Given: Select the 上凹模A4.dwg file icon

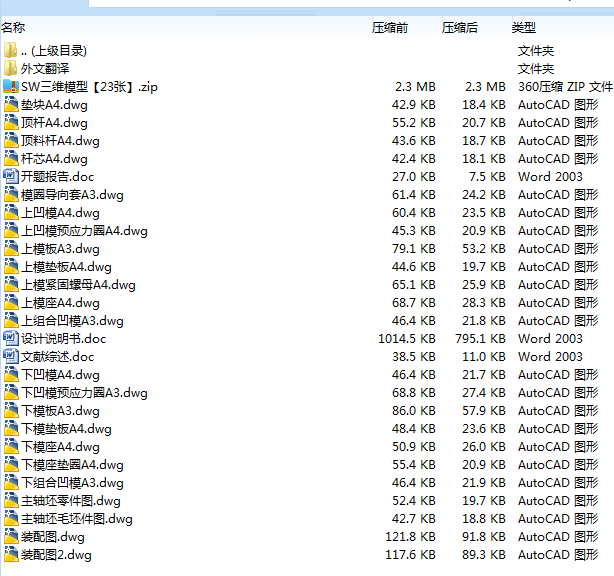Looking at the screenshot, I should [x=11, y=212].
